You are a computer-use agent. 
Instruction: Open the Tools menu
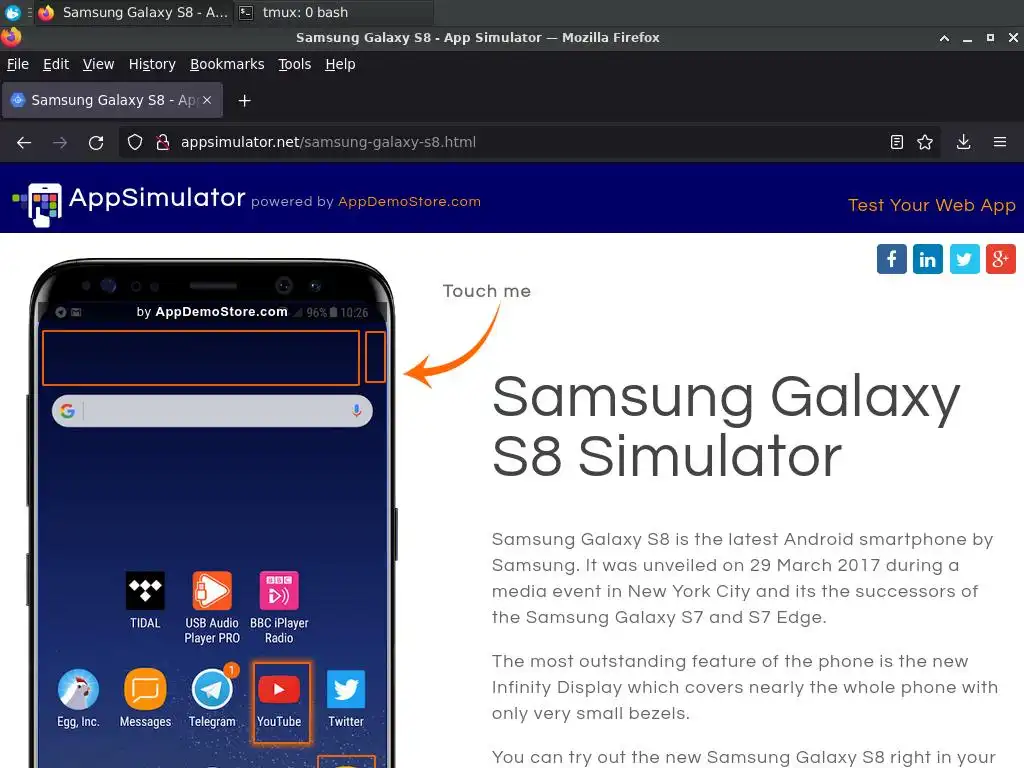[295, 64]
